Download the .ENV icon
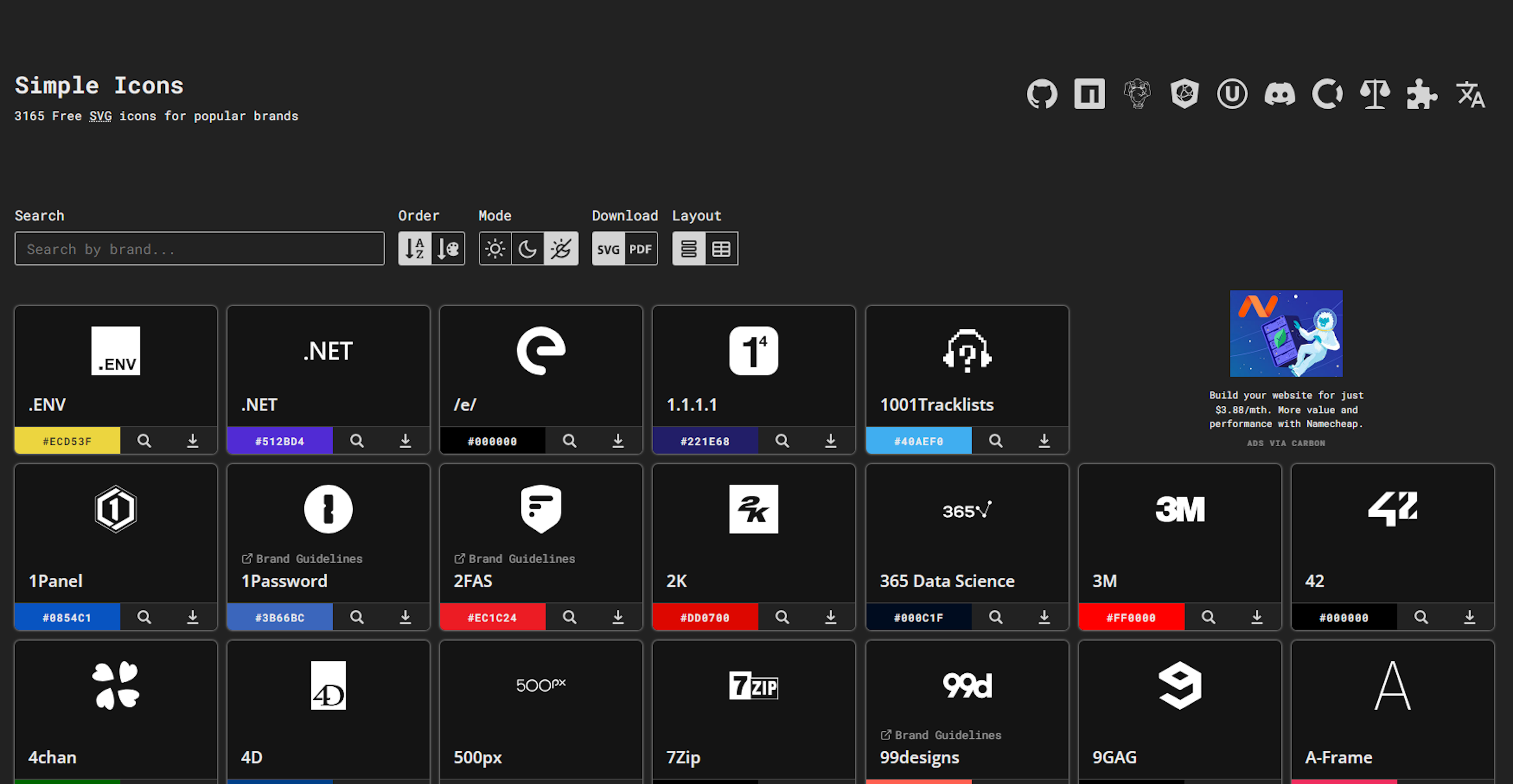1513x784 pixels. (193, 441)
